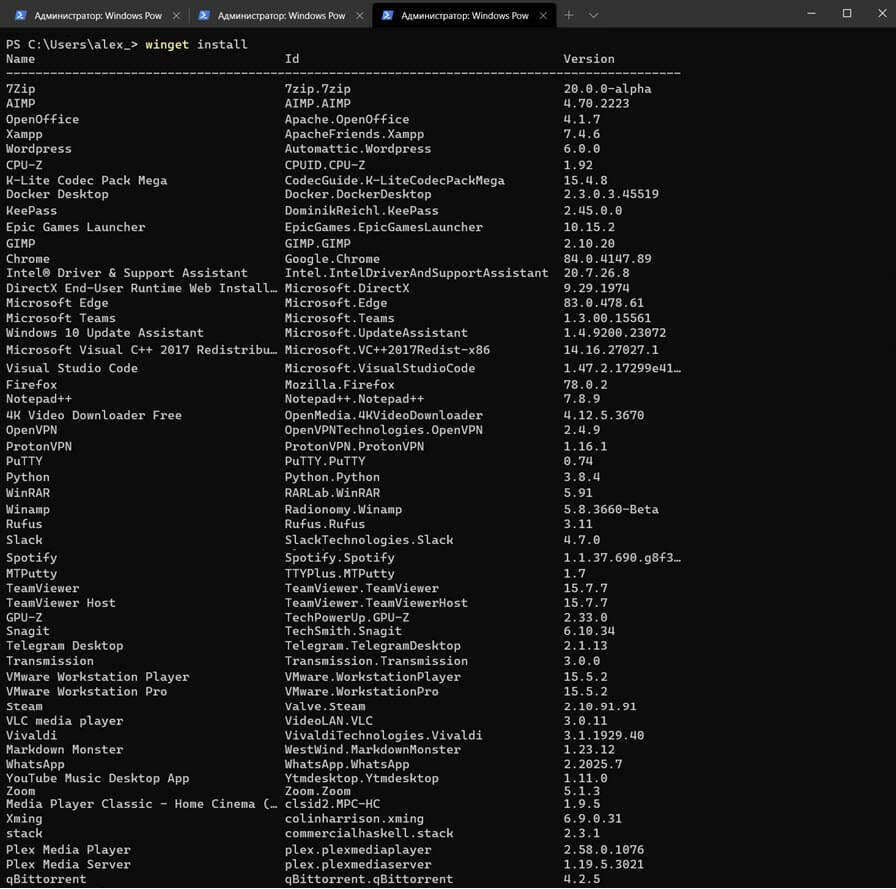Image resolution: width=896 pixels, height=889 pixels.
Task: Click the "Mozilla.Firefox" Id entry
Action: 339,385
